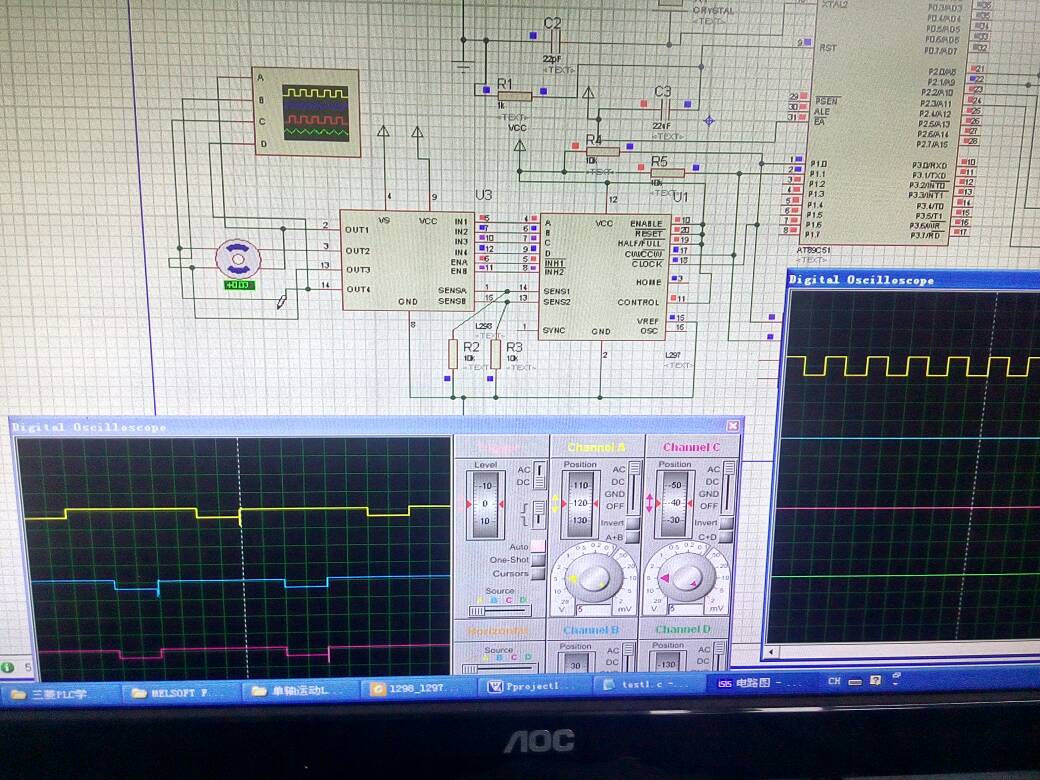The width and height of the screenshot is (1040, 780).
Task: Toggle the Cursors button
Action: click(x=538, y=572)
